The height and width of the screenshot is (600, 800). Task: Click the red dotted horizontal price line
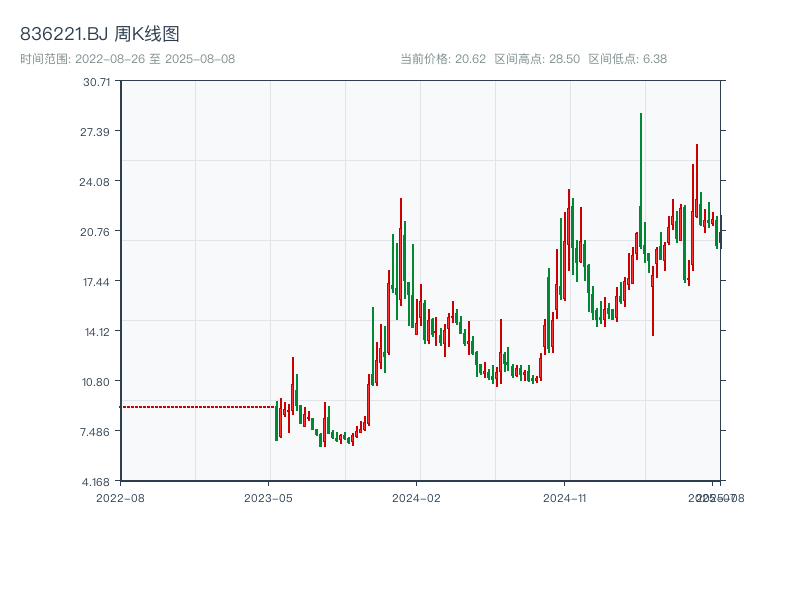197,407
